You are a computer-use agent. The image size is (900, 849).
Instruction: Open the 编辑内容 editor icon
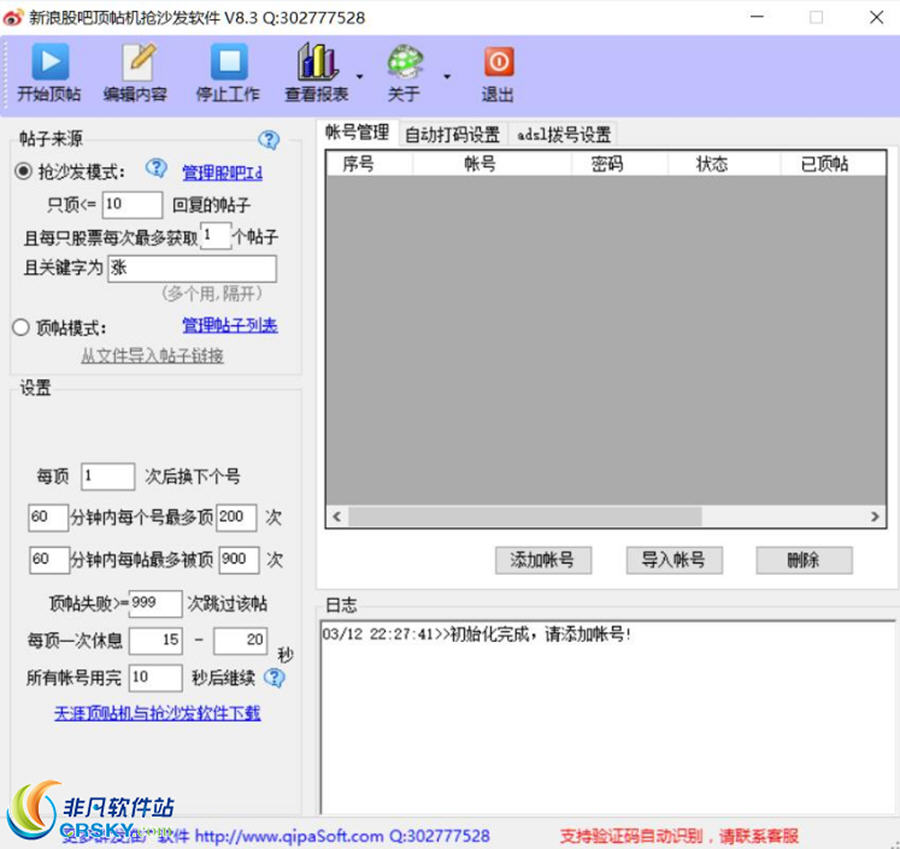(137, 61)
